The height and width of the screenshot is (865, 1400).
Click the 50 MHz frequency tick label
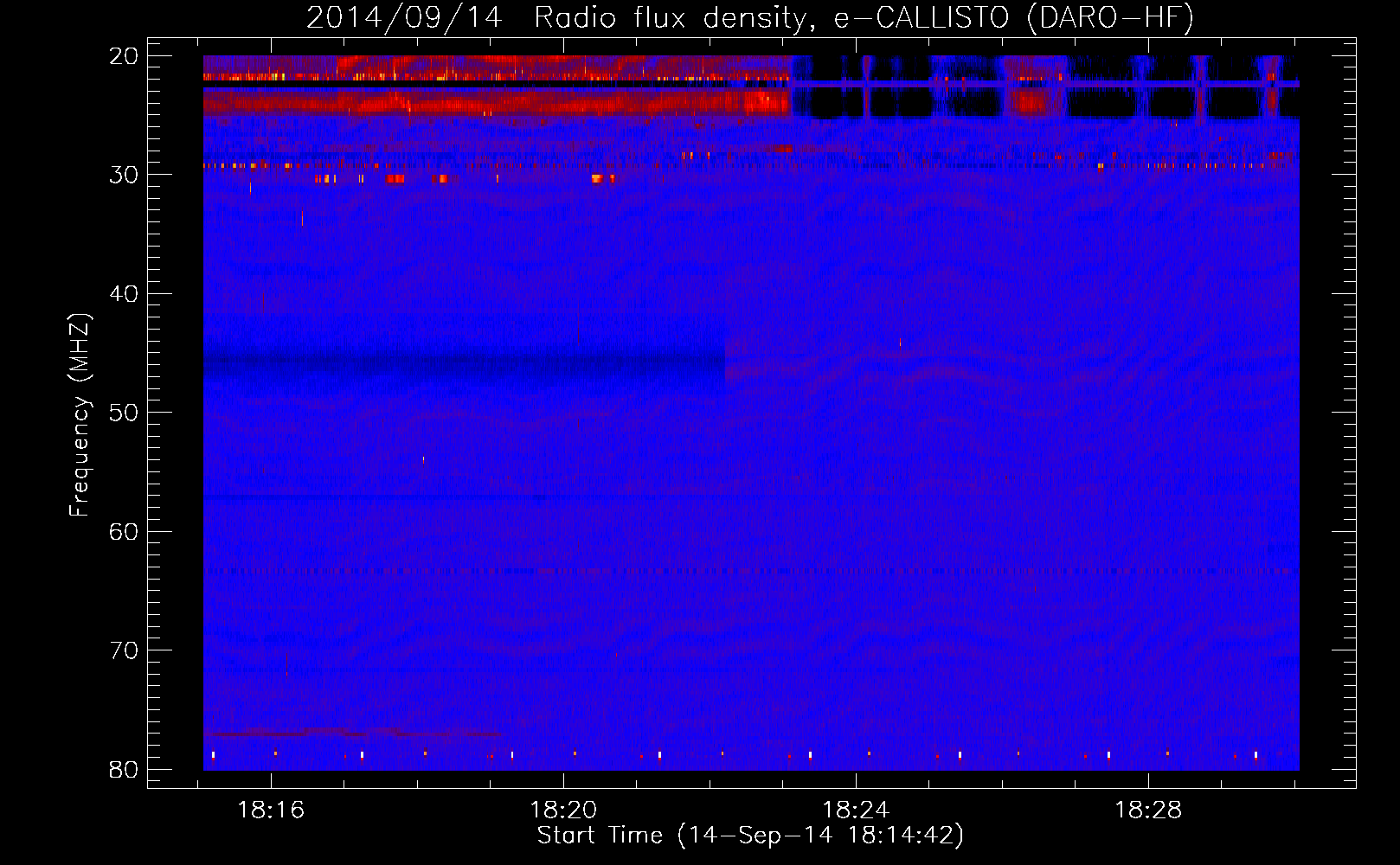pos(125,413)
